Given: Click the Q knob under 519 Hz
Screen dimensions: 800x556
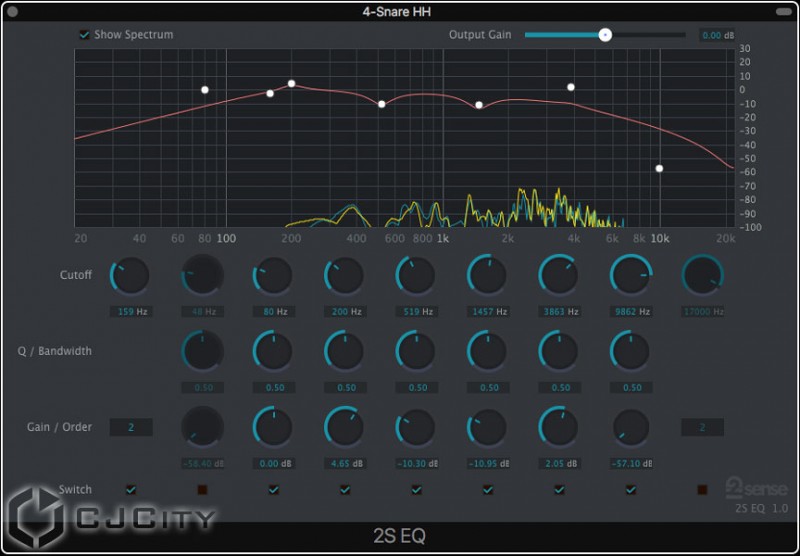Looking at the screenshot, I should [416, 351].
